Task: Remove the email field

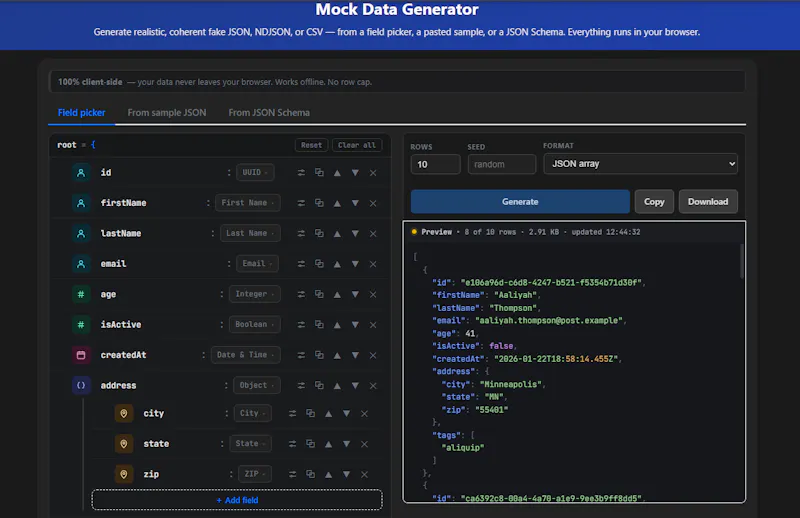Action: click(x=373, y=264)
